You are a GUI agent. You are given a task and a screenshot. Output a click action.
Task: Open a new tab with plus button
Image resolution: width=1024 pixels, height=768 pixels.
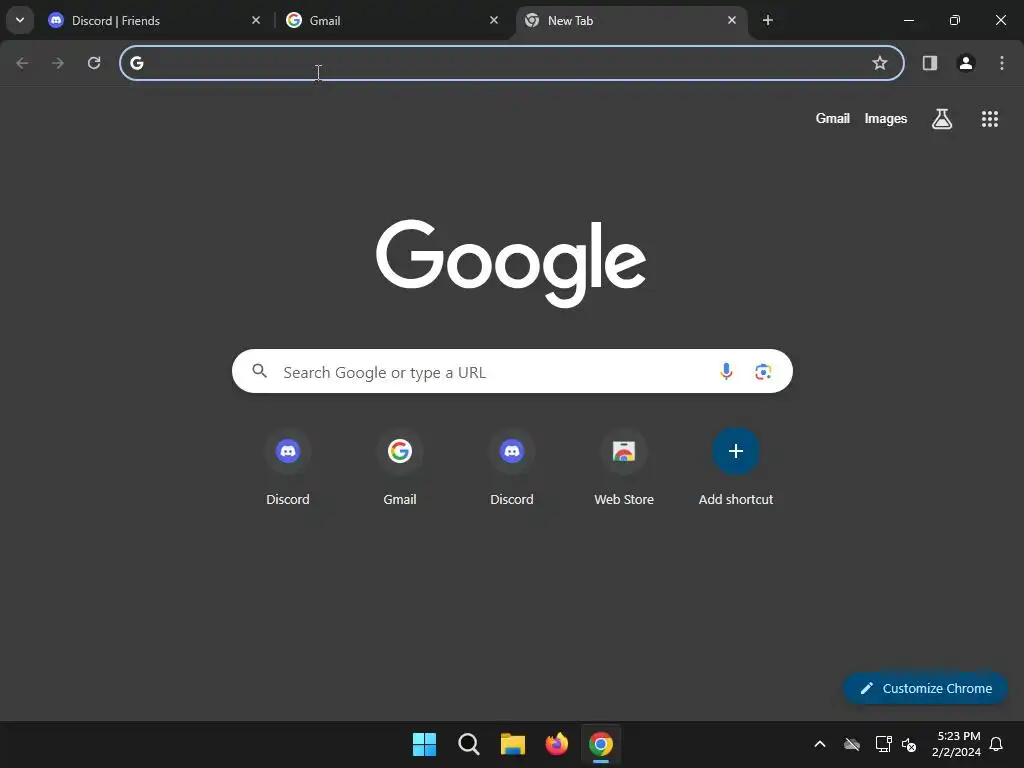(768, 20)
